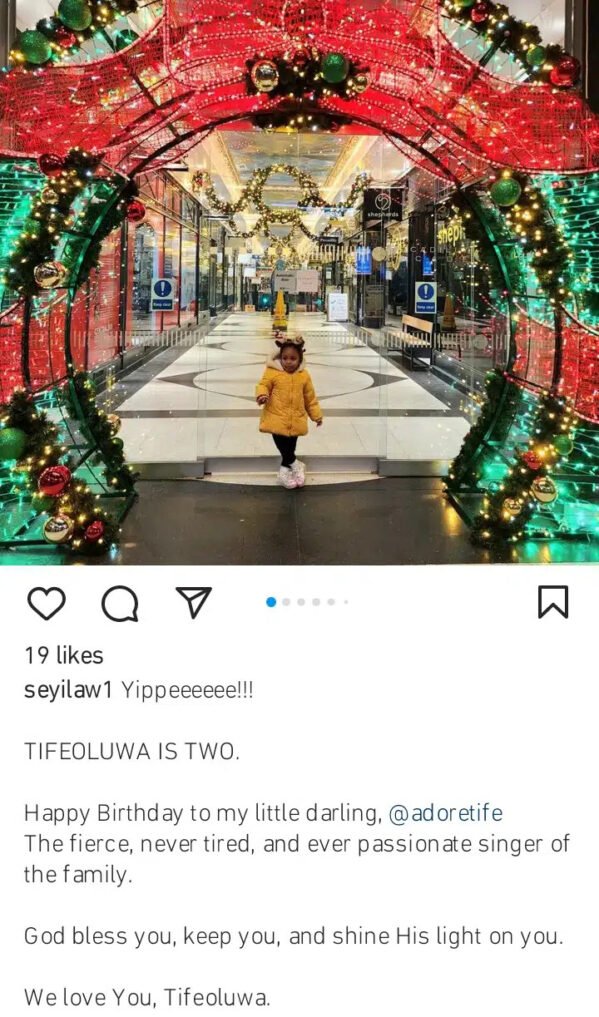
Task: Jump to the fourth carousel dot
Action: tap(316, 602)
